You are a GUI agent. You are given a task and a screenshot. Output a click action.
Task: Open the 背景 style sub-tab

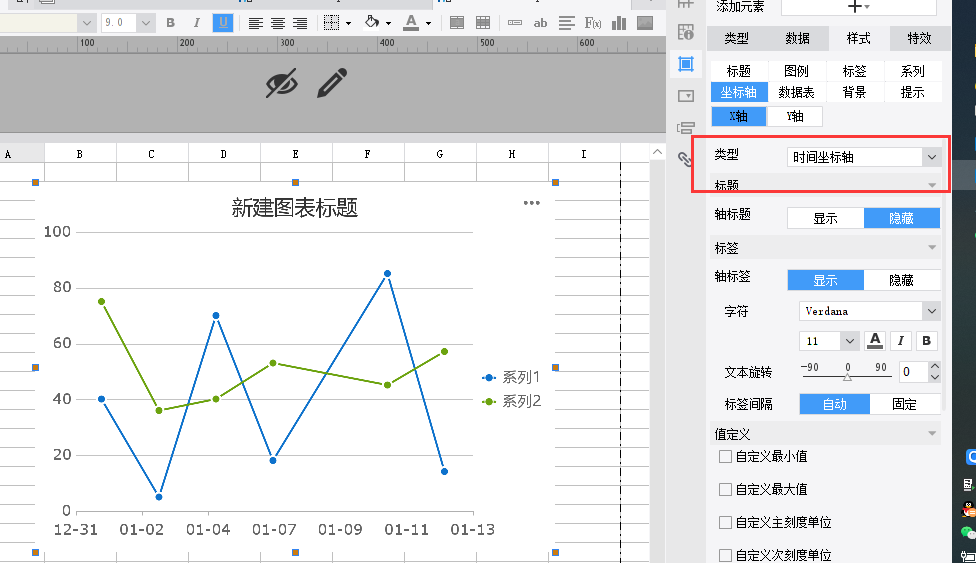tap(855, 92)
